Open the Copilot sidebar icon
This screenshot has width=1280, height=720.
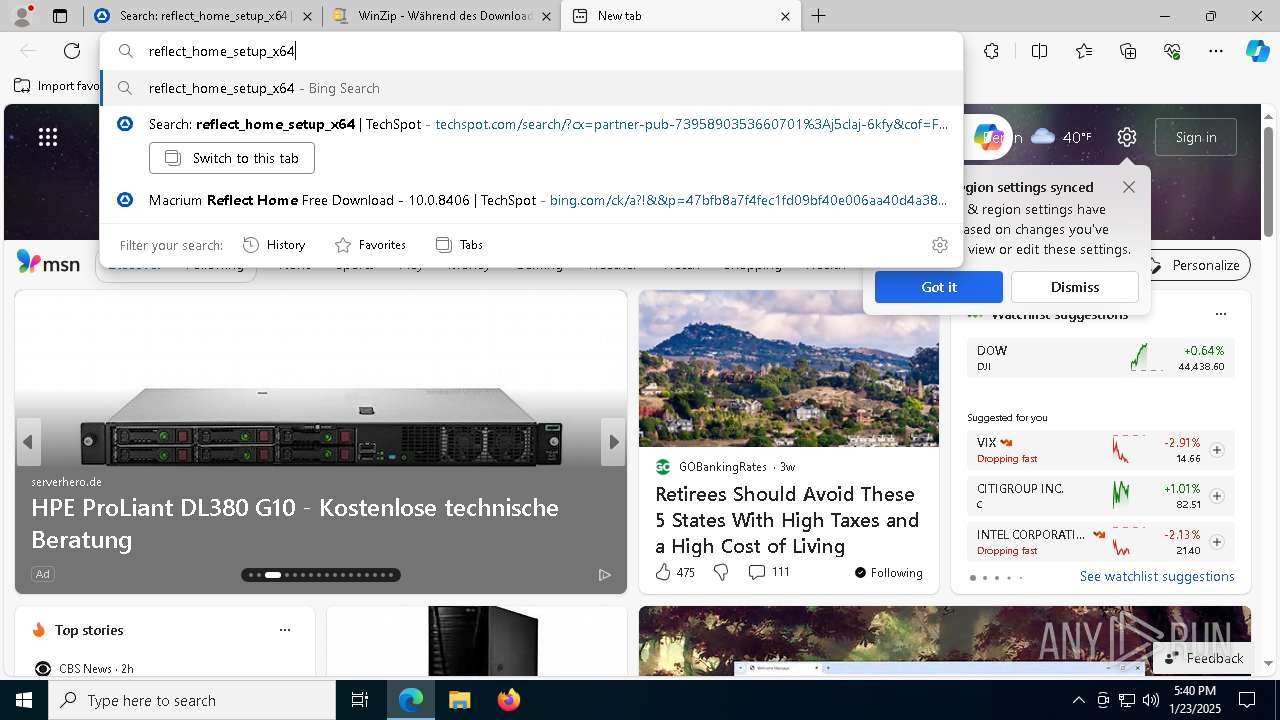point(1257,51)
